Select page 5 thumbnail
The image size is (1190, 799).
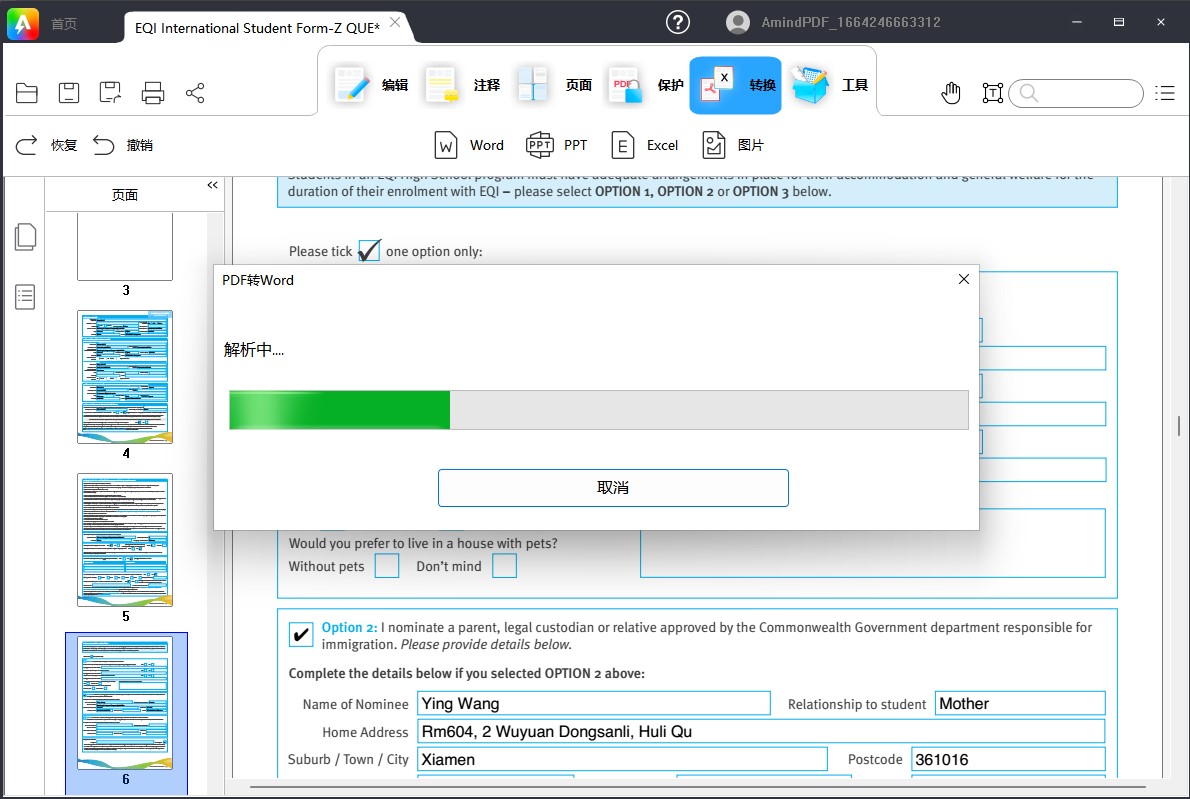[x=125, y=539]
